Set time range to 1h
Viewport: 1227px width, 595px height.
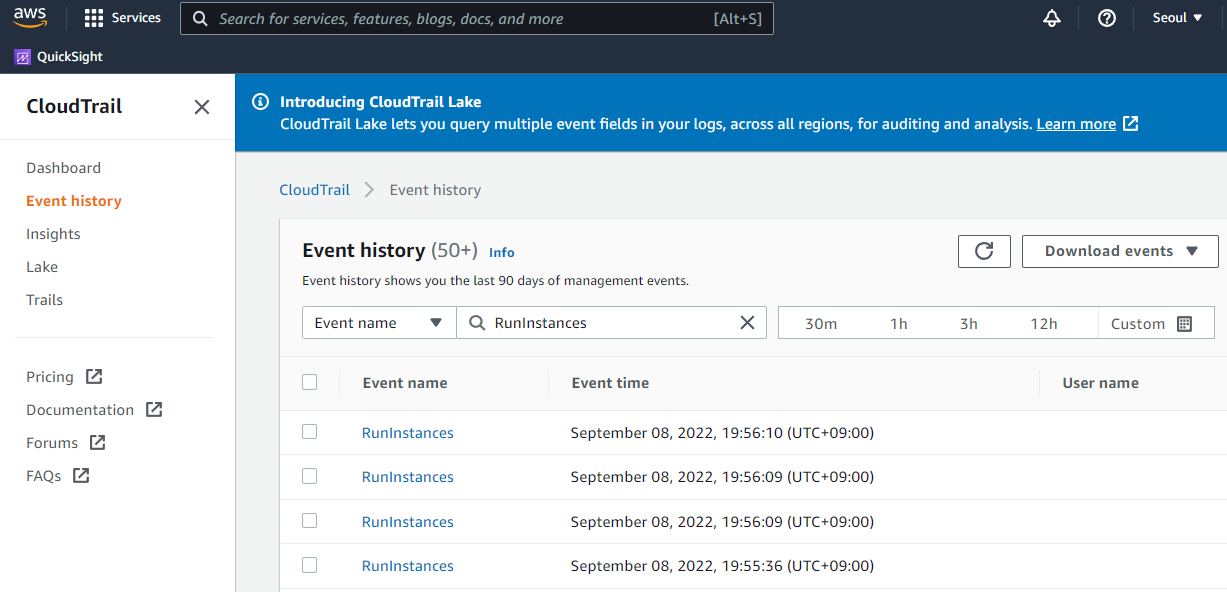[x=899, y=324]
